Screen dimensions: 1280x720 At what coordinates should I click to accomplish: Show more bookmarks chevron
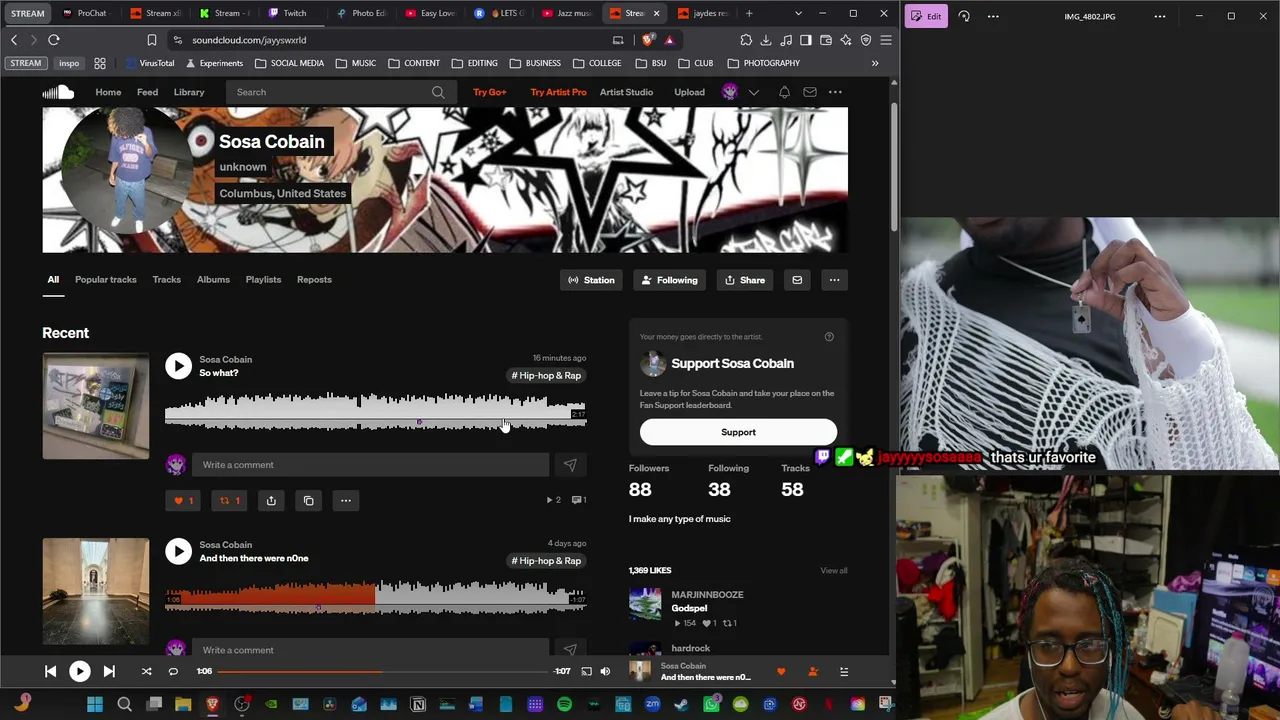point(875,63)
